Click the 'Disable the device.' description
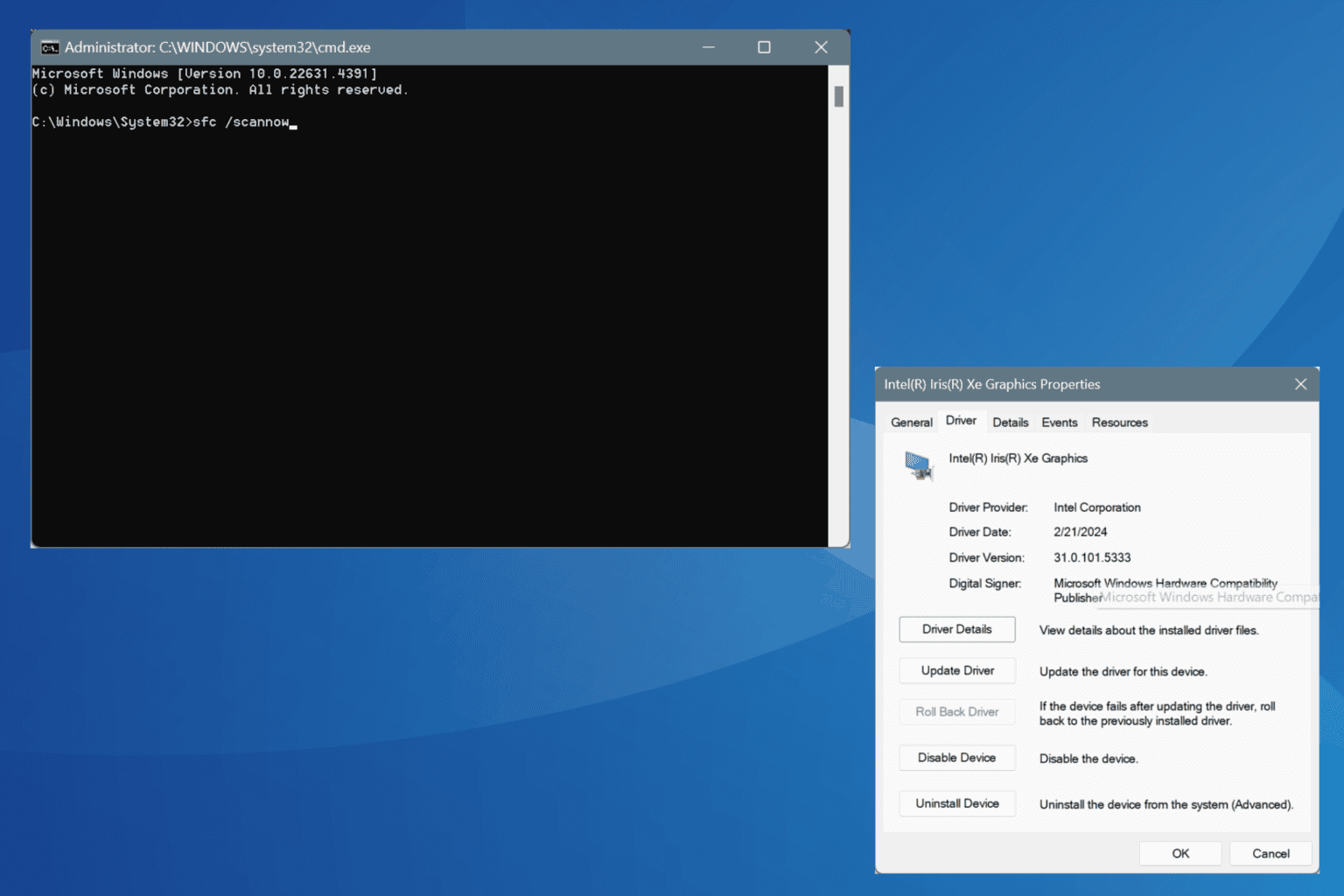Screen dimensions: 1344x896 click(1088, 759)
